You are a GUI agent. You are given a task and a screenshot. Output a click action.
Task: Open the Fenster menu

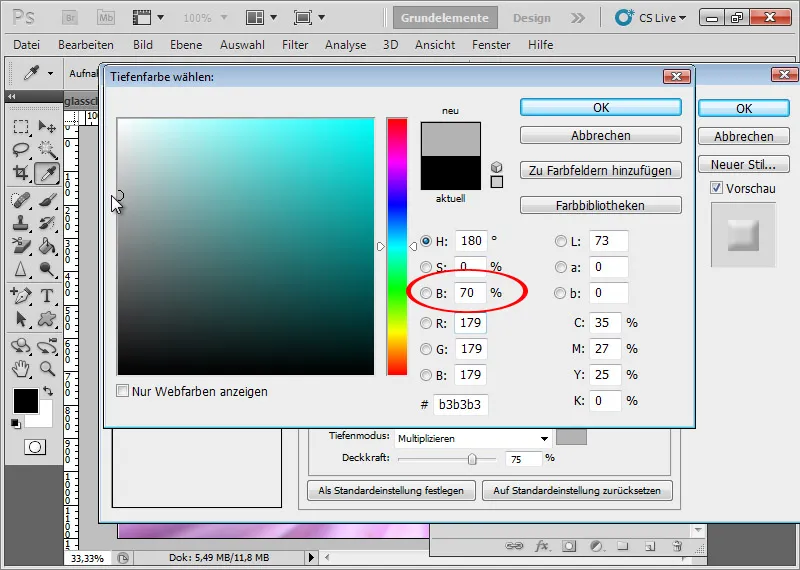pyautogui.click(x=491, y=45)
